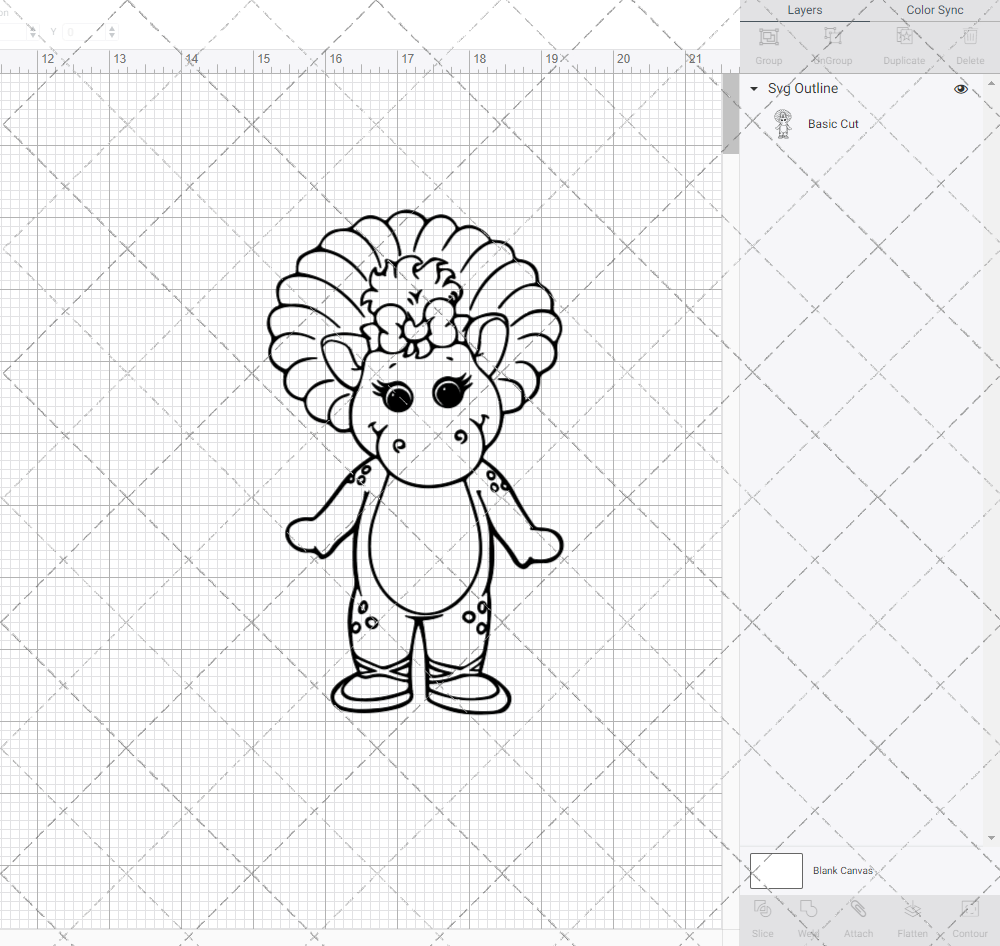Select the Flatten tool
Image resolution: width=1000 pixels, height=946 pixels.
point(912,915)
